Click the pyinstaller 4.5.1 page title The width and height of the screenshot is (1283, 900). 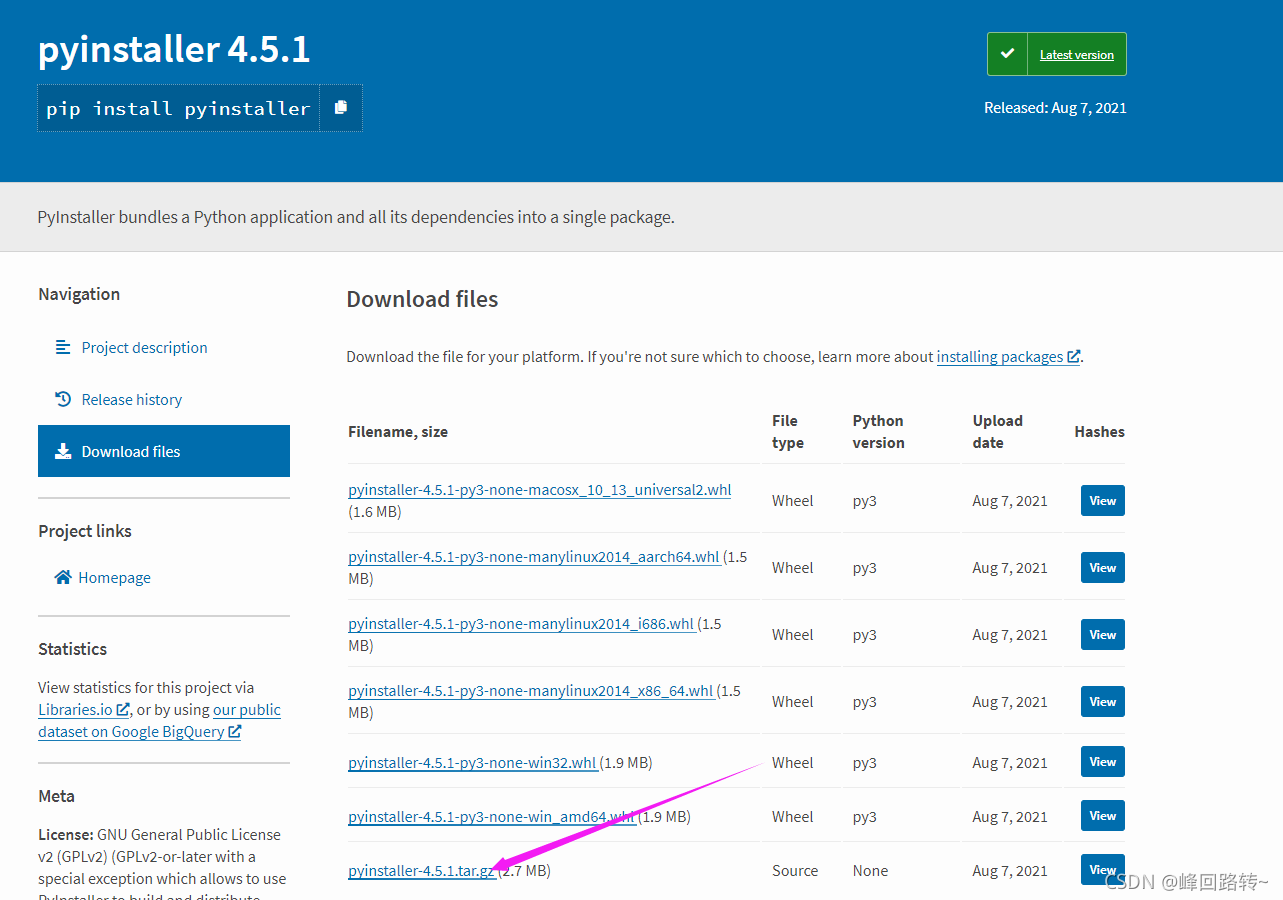pos(174,49)
